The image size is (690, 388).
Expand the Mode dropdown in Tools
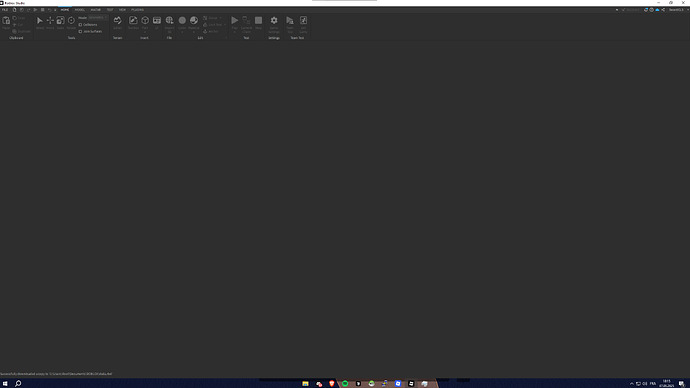click(98, 18)
